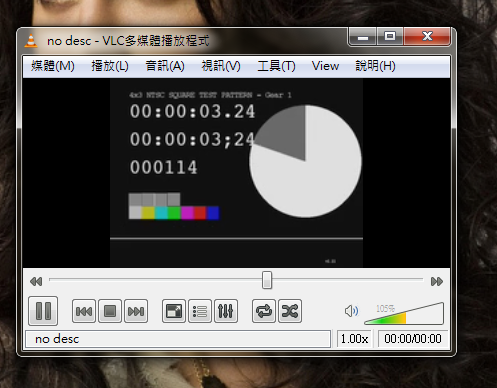The image size is (497, 388).
Task: Step forward using faster arrows icon
Action: (x=437, y=282)
